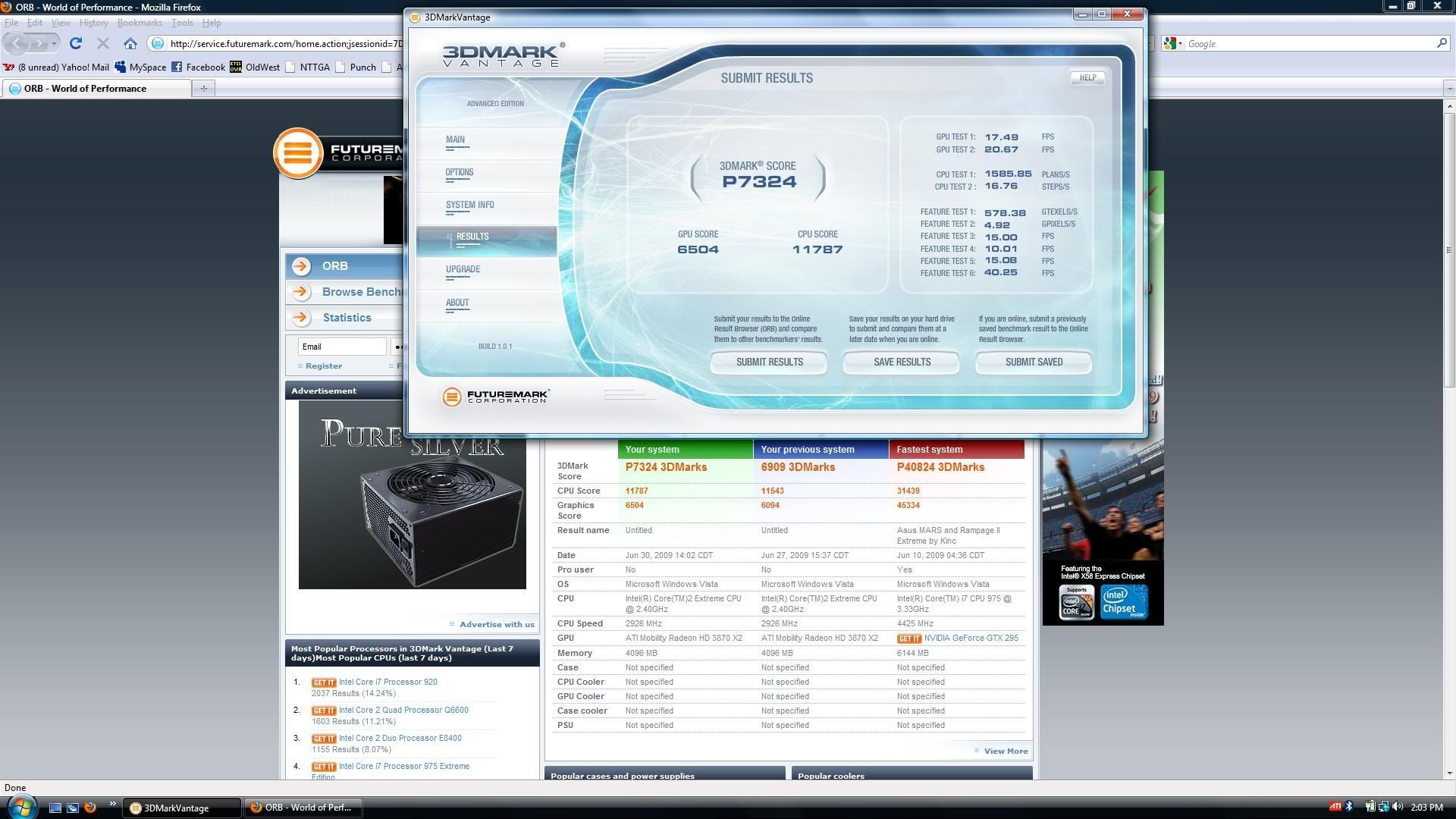1456x819 pixels.
Task: Click the page vertical scrollbar
Action: (x=1449, y=250)
